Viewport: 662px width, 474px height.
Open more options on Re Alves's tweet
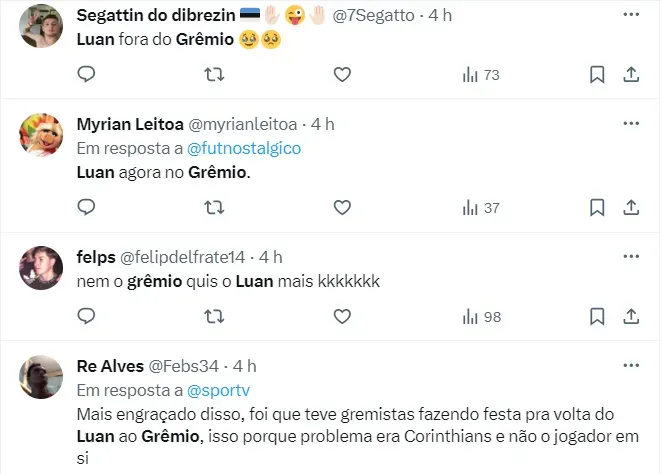(631, 365)
